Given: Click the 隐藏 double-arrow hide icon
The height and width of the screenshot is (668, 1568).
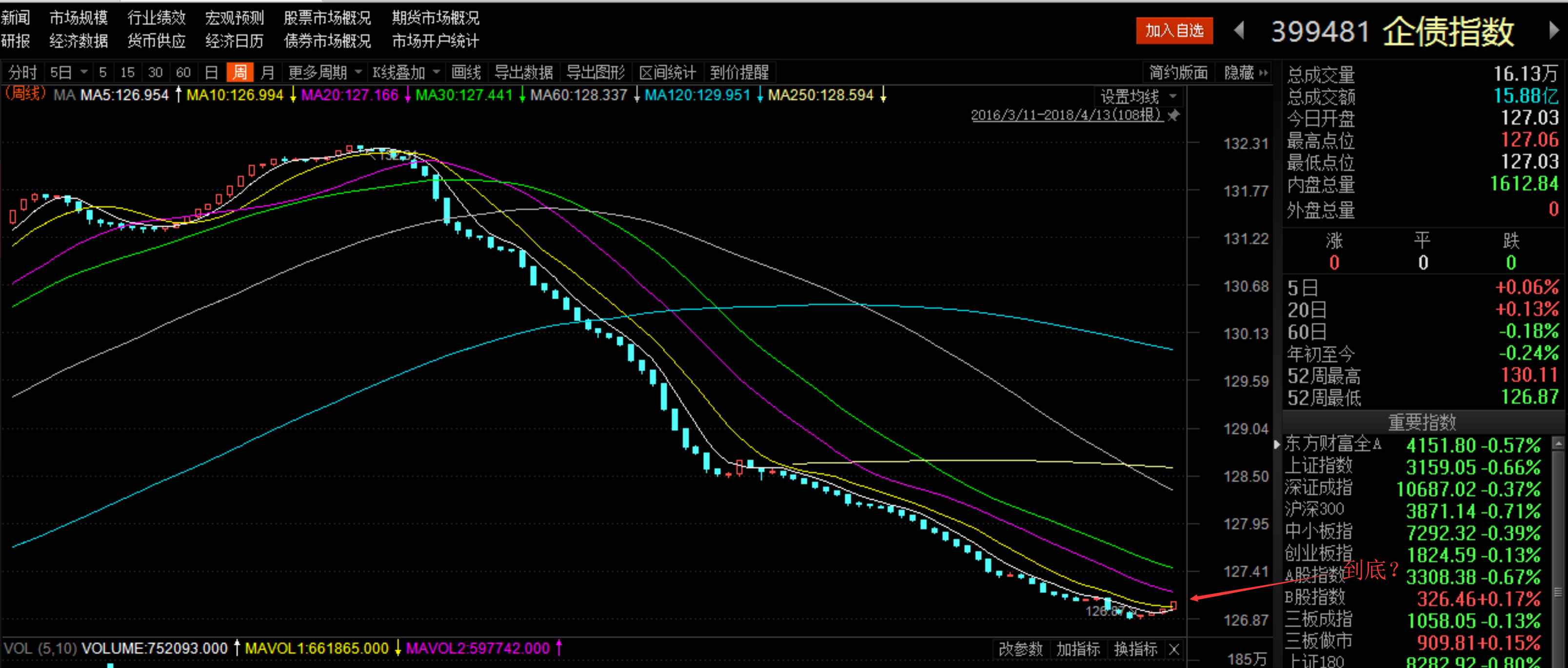Looking at the screenshot, I should coord(1264,73).
